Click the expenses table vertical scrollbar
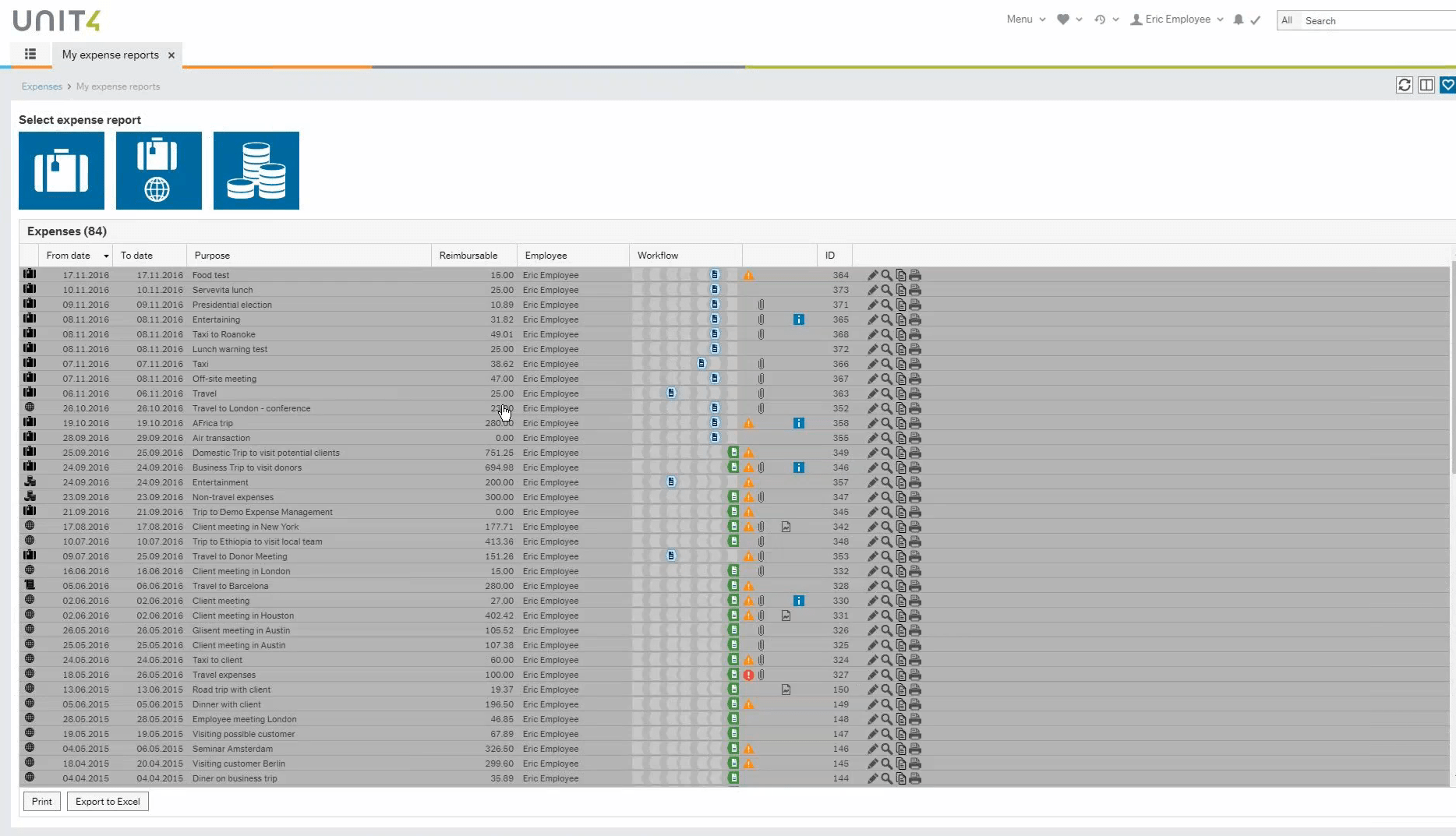Viewport: 1456px width, 836px height. click(x=1453, y=366)
